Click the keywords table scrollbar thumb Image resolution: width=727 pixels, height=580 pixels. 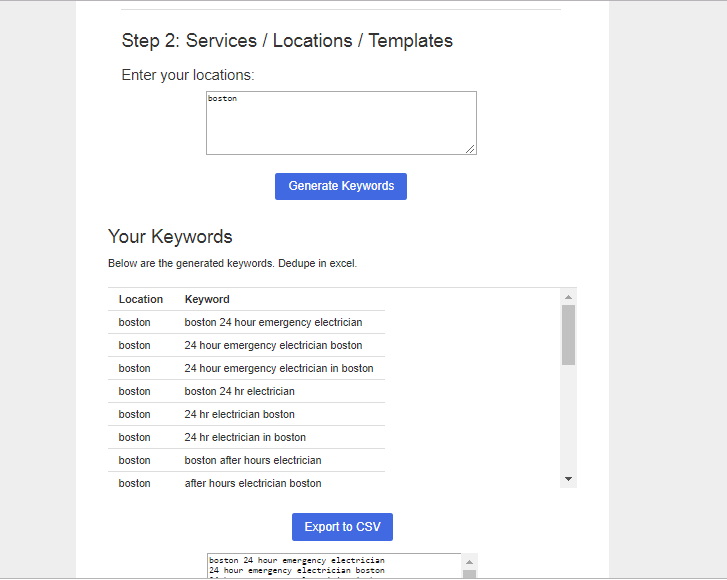tap(568, 335)
